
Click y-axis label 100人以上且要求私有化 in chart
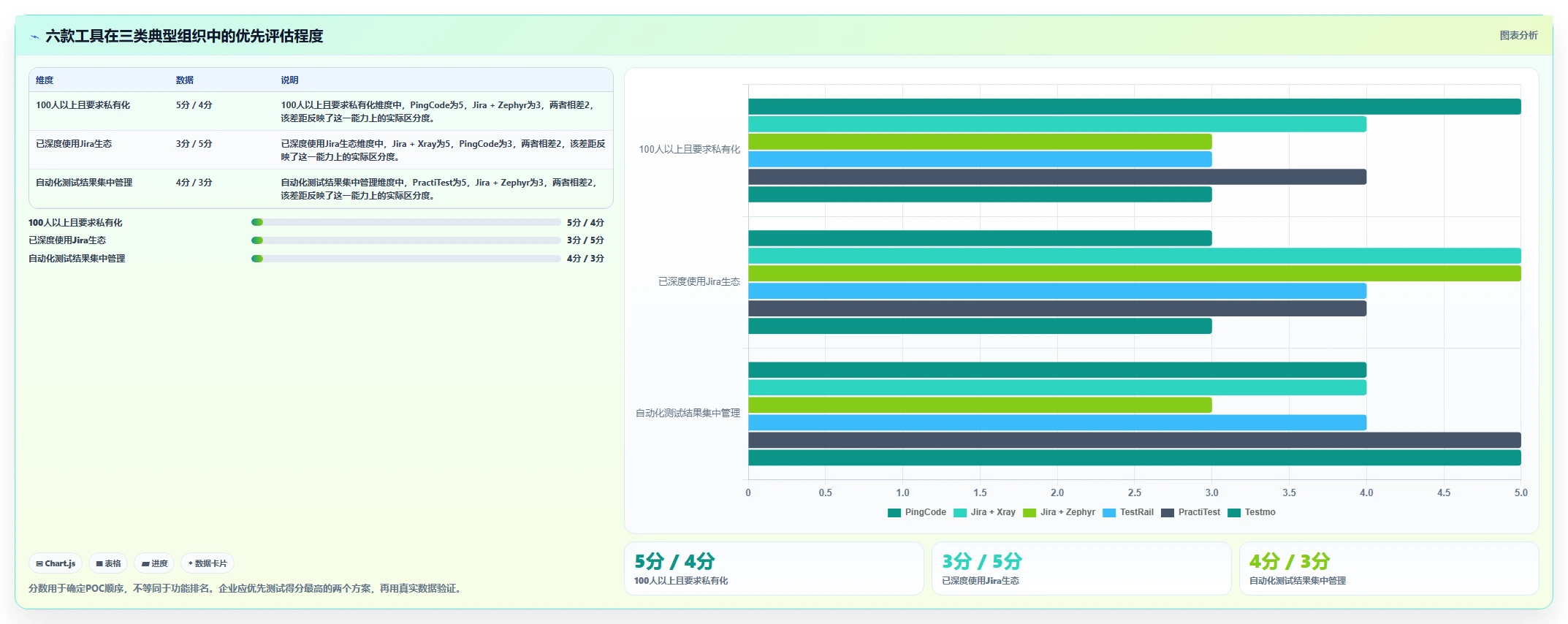690,149
